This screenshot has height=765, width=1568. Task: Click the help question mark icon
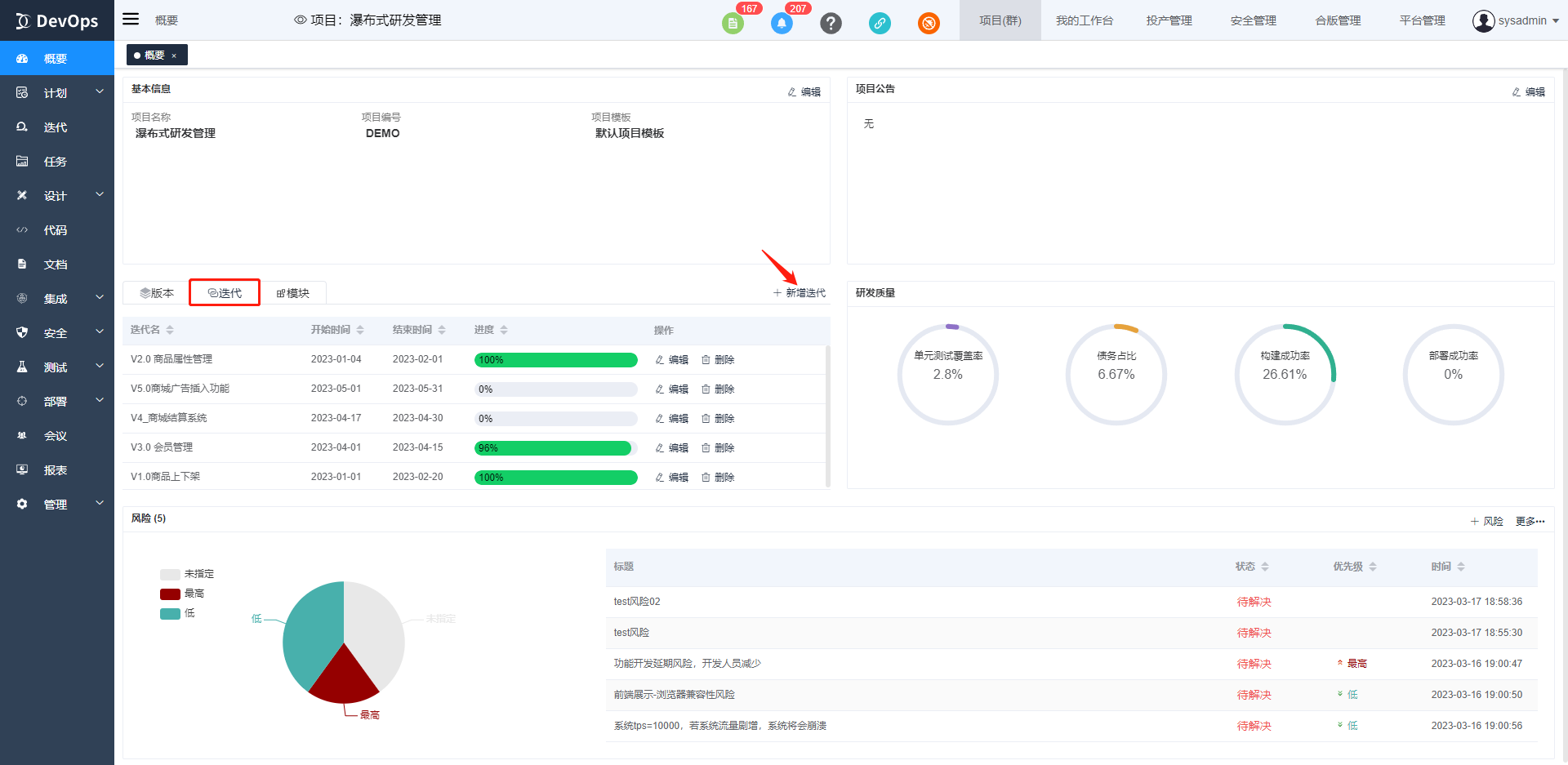pos(831,24)
